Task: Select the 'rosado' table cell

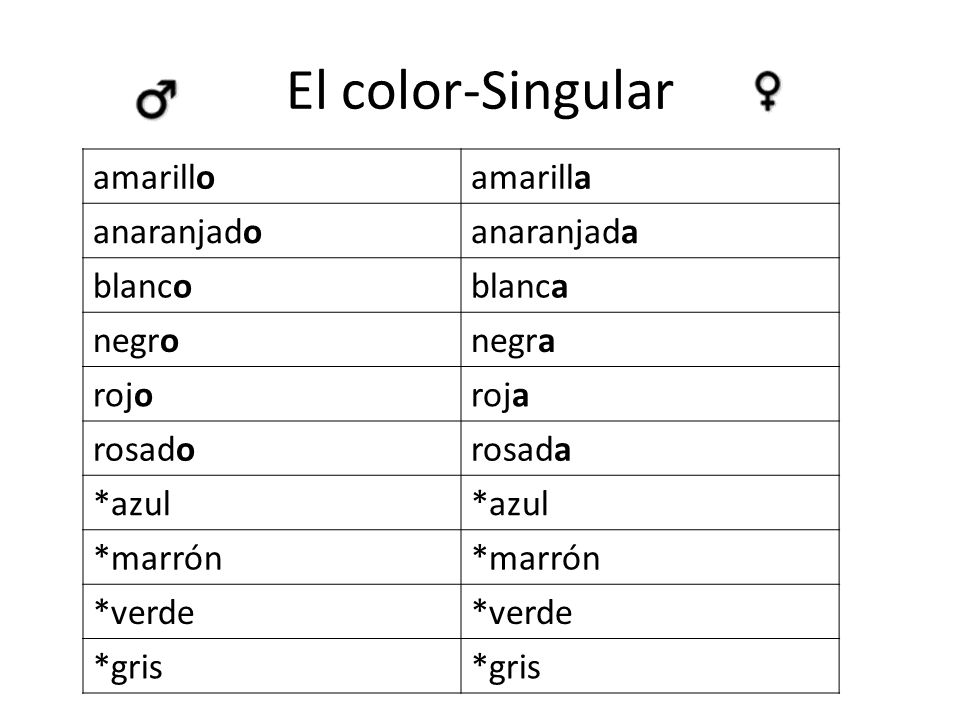Action: (x=272, y=448)
